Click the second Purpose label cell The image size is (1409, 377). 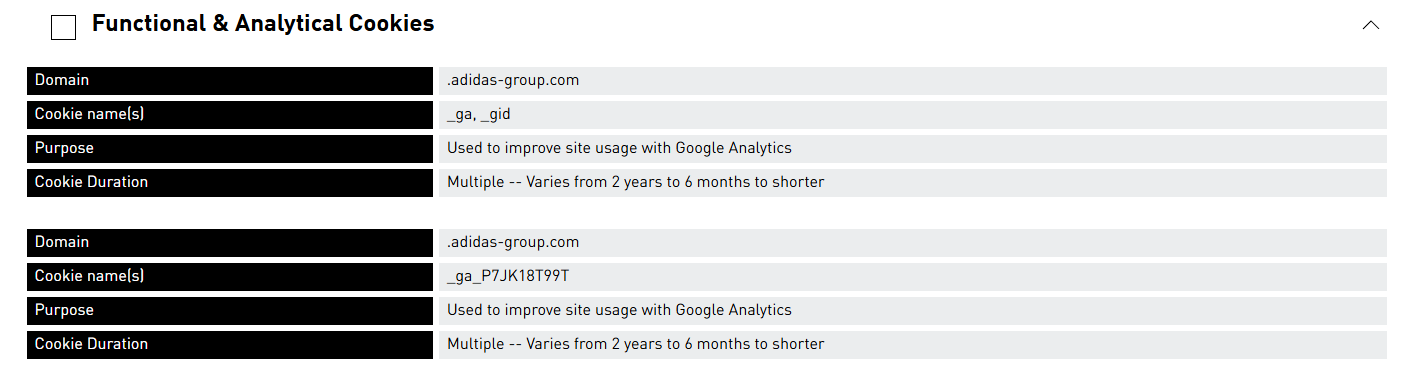(230, 311)
